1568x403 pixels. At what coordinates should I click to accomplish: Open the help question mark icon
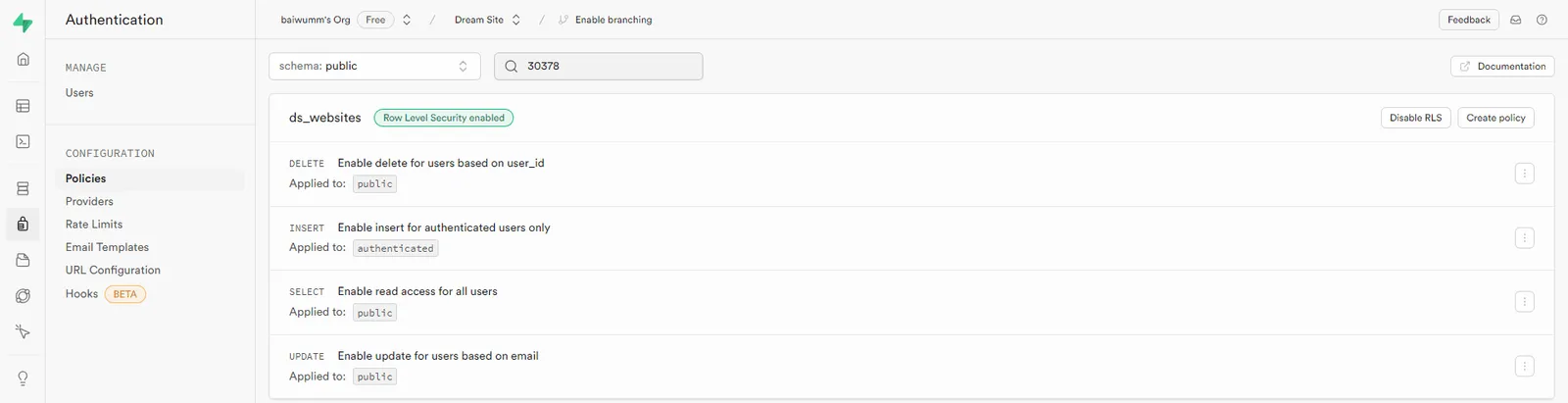pos(1542,20)
